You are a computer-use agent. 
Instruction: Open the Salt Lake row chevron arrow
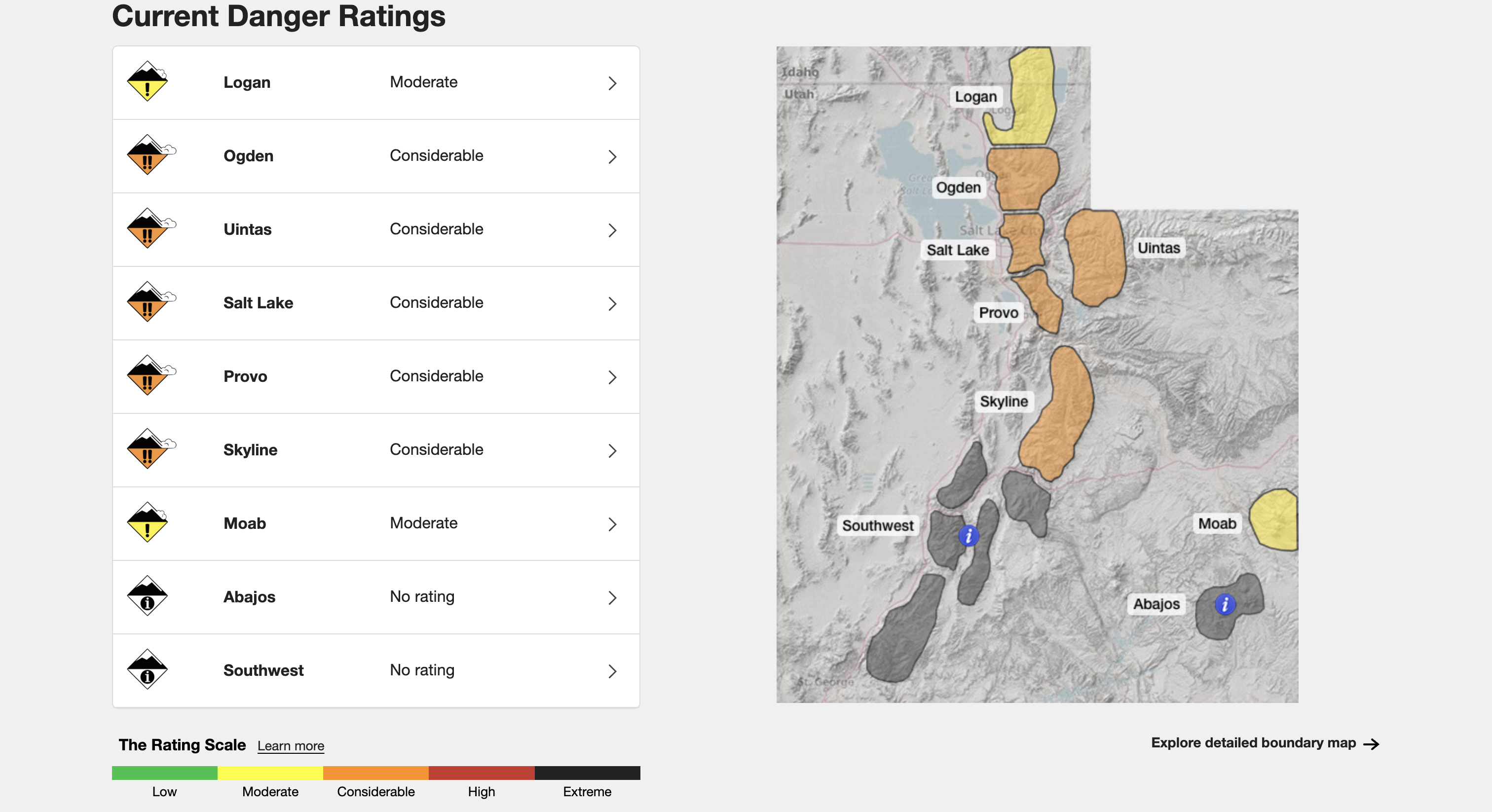click(x=612, y=303)
